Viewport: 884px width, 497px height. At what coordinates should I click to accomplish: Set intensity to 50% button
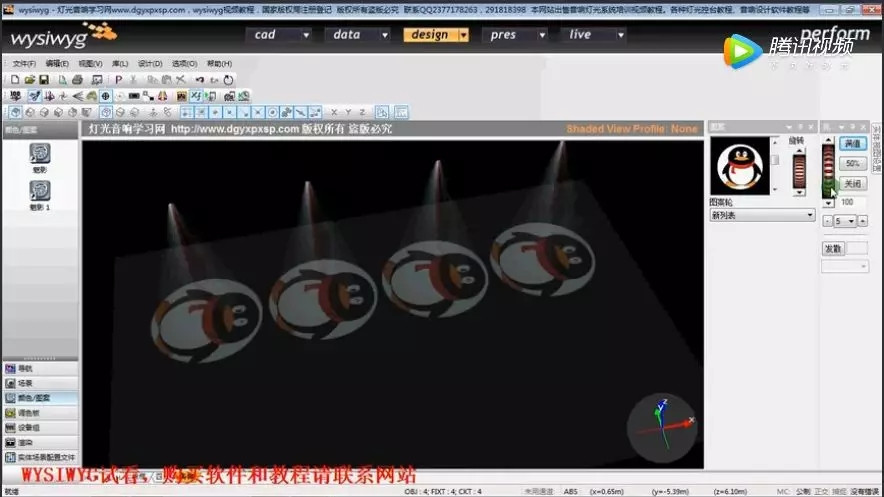tap(853, 163)
